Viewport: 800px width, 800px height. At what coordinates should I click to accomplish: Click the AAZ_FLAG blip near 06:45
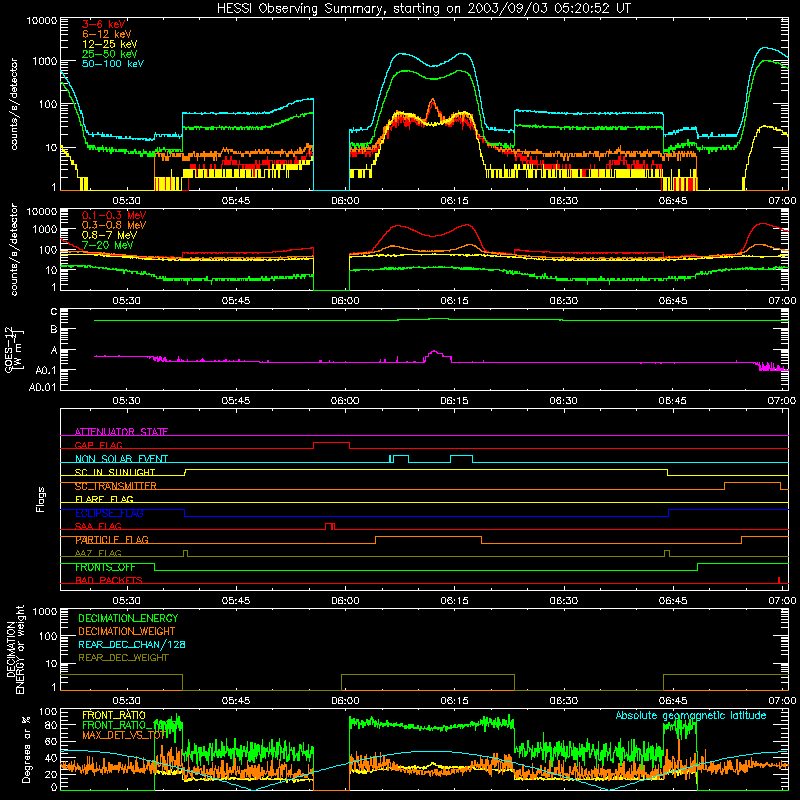(667, 552)
